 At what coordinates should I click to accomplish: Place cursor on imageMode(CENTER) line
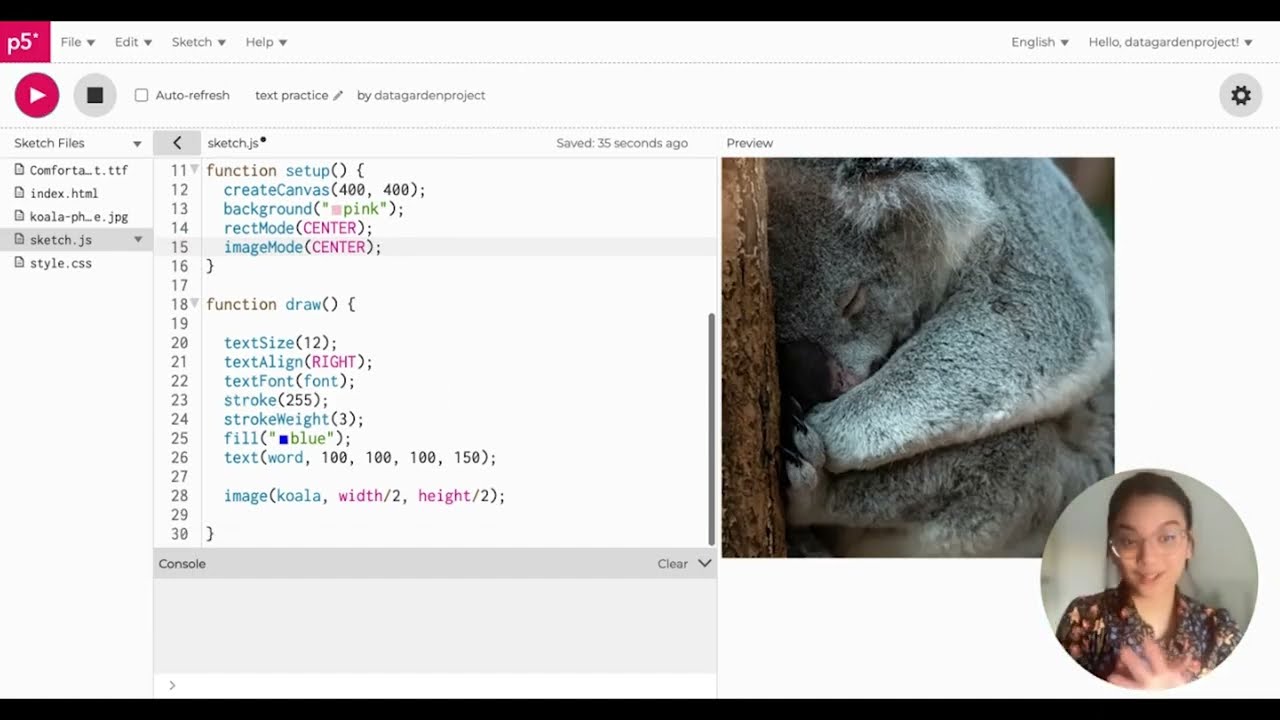click(x=302, y=247)
